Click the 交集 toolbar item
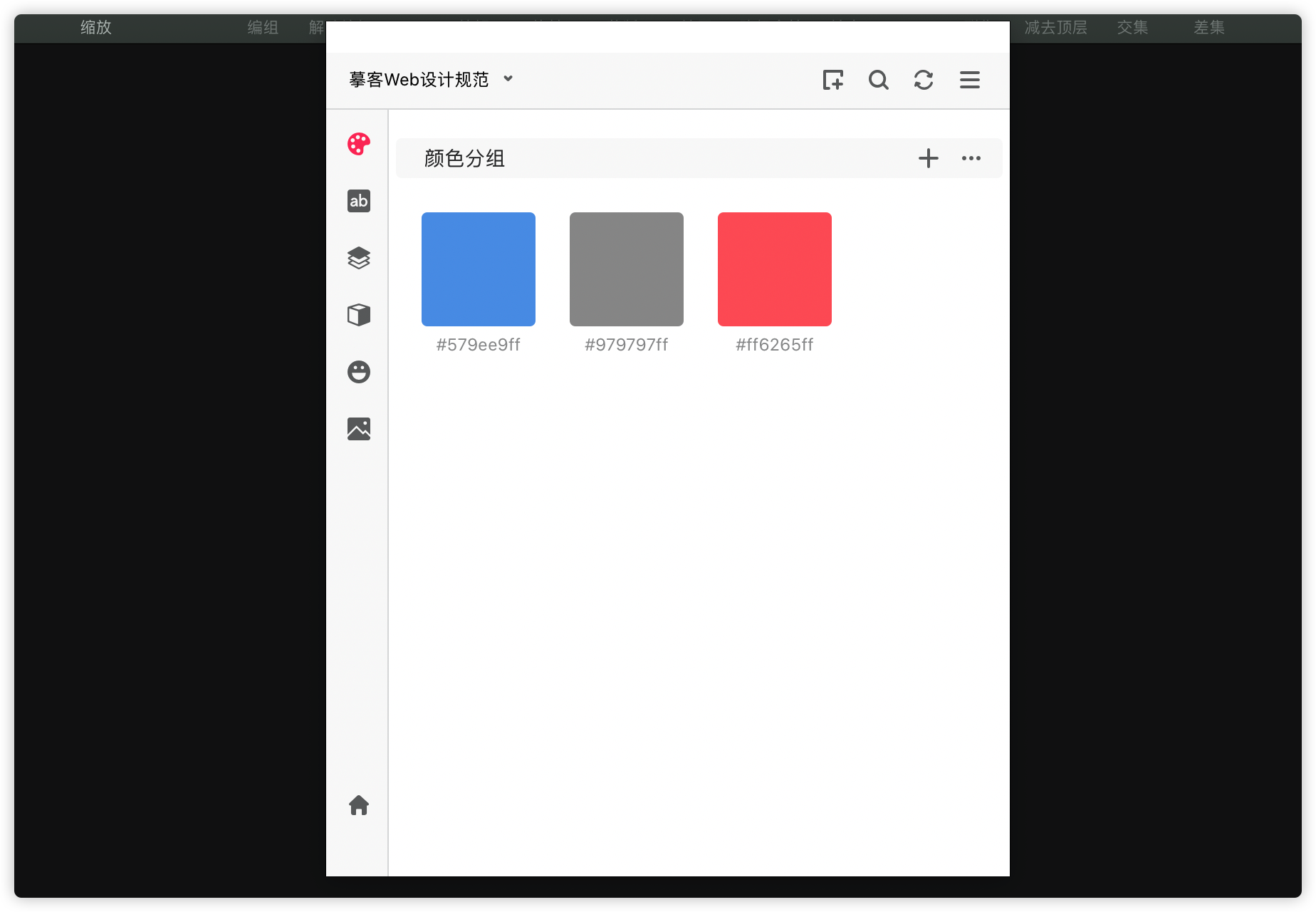 point(1132,28)
